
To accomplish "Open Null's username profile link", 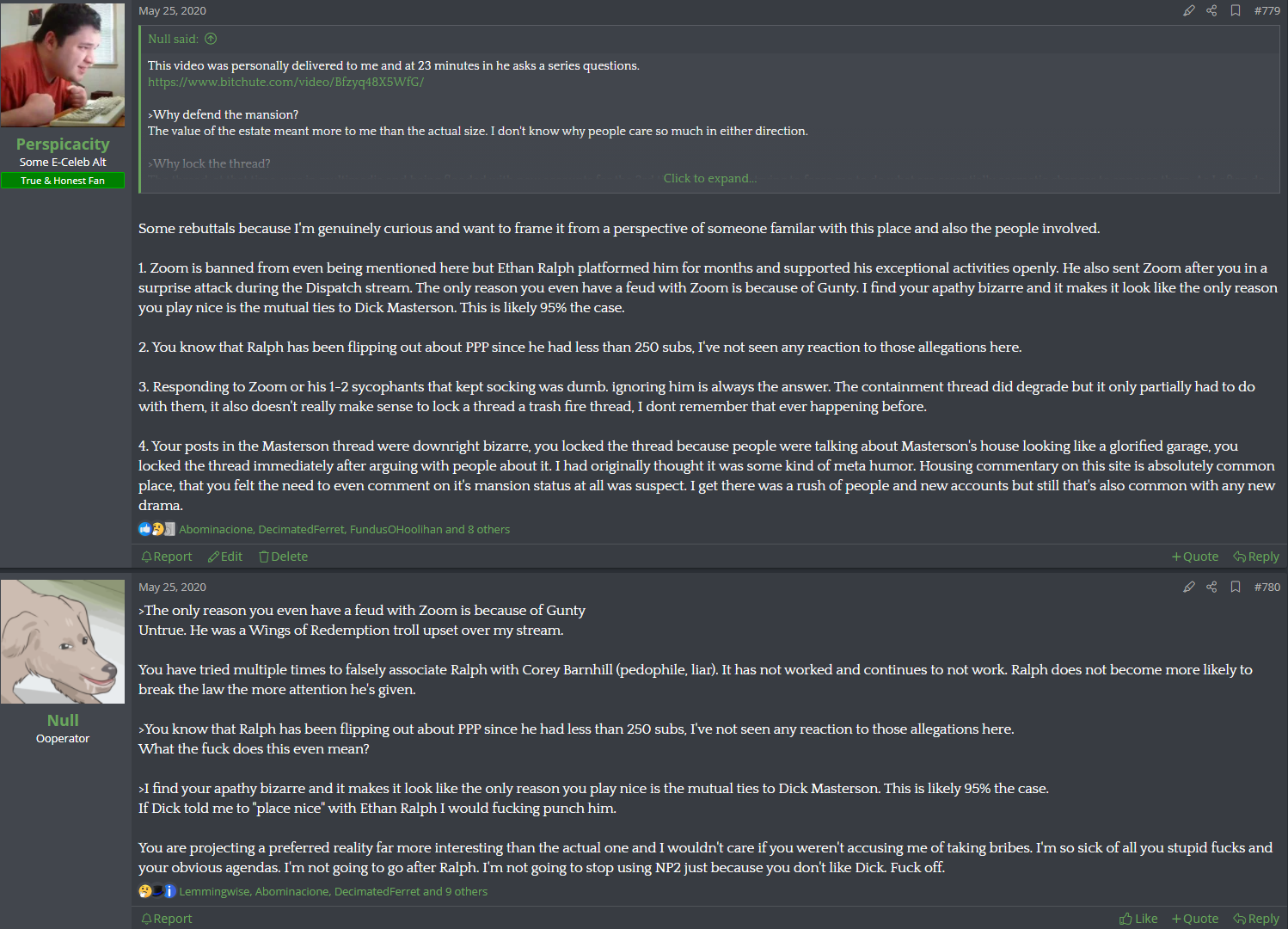I will pyautogui.click(x=63, y=720).
